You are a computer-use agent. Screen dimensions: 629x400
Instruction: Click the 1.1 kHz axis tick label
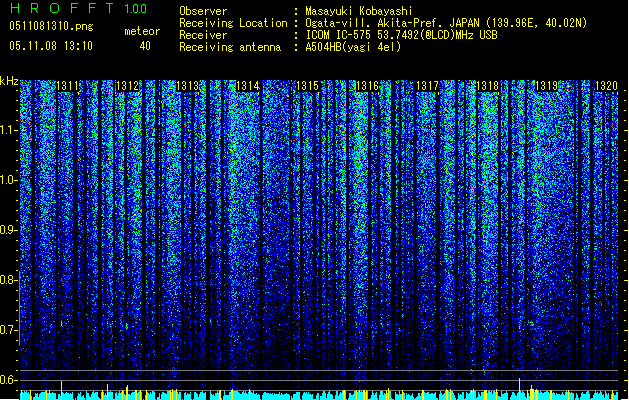[9, 130]
